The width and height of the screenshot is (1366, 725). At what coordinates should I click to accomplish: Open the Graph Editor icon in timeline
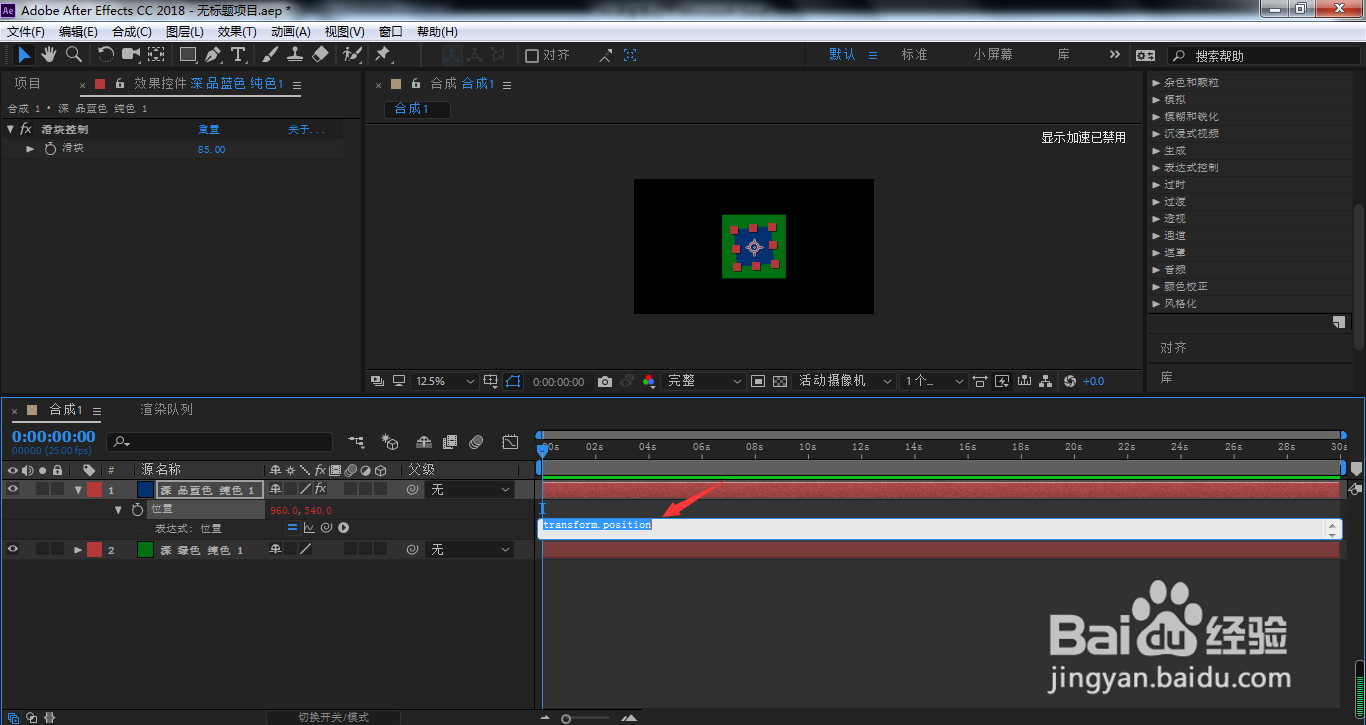tap(510, 442)
